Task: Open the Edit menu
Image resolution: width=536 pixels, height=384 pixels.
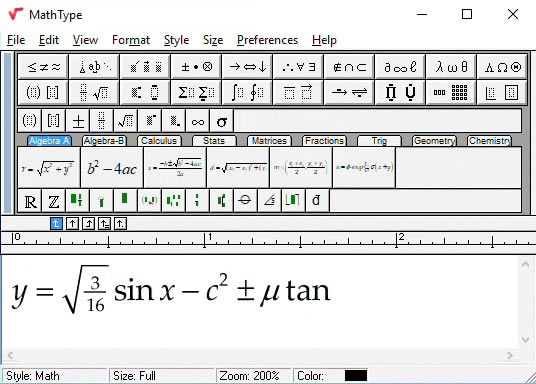Action: pyautogui.click(x=49, y=40)
